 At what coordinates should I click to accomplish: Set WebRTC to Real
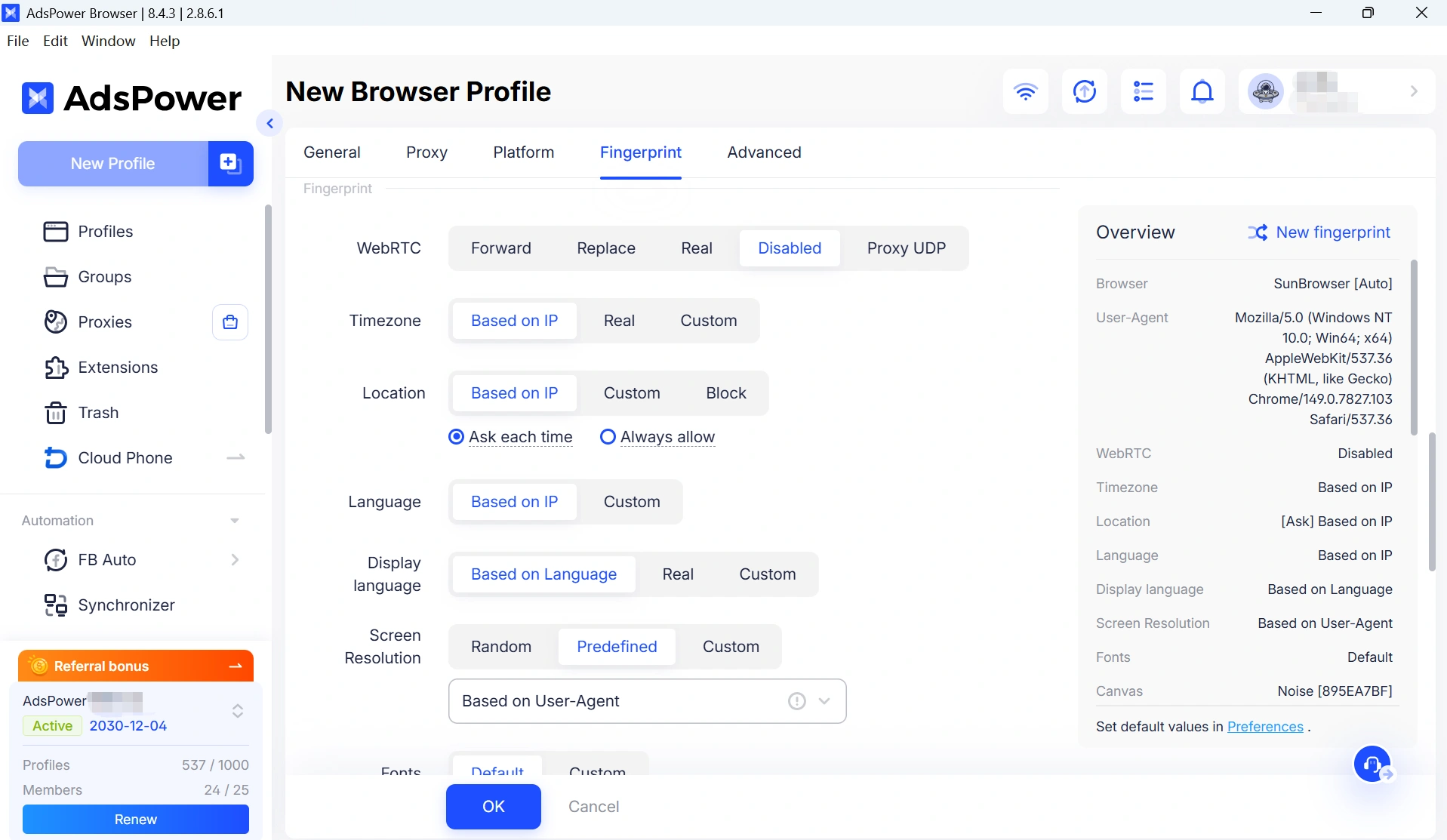(x=696, y=248)
